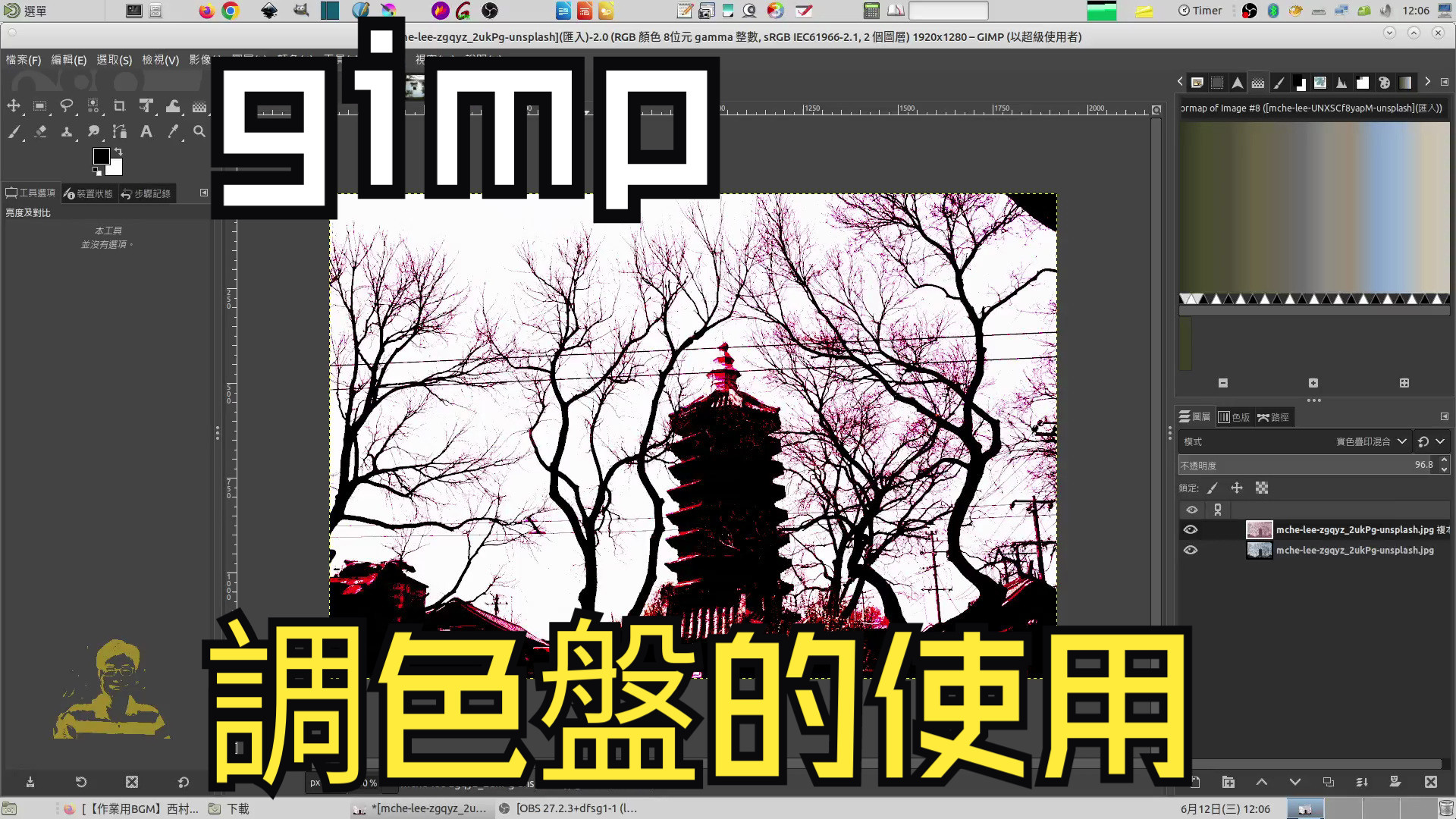Open top-right dock configuration menu
This screenshot has width=1456, height=819.
[1445, 82]
